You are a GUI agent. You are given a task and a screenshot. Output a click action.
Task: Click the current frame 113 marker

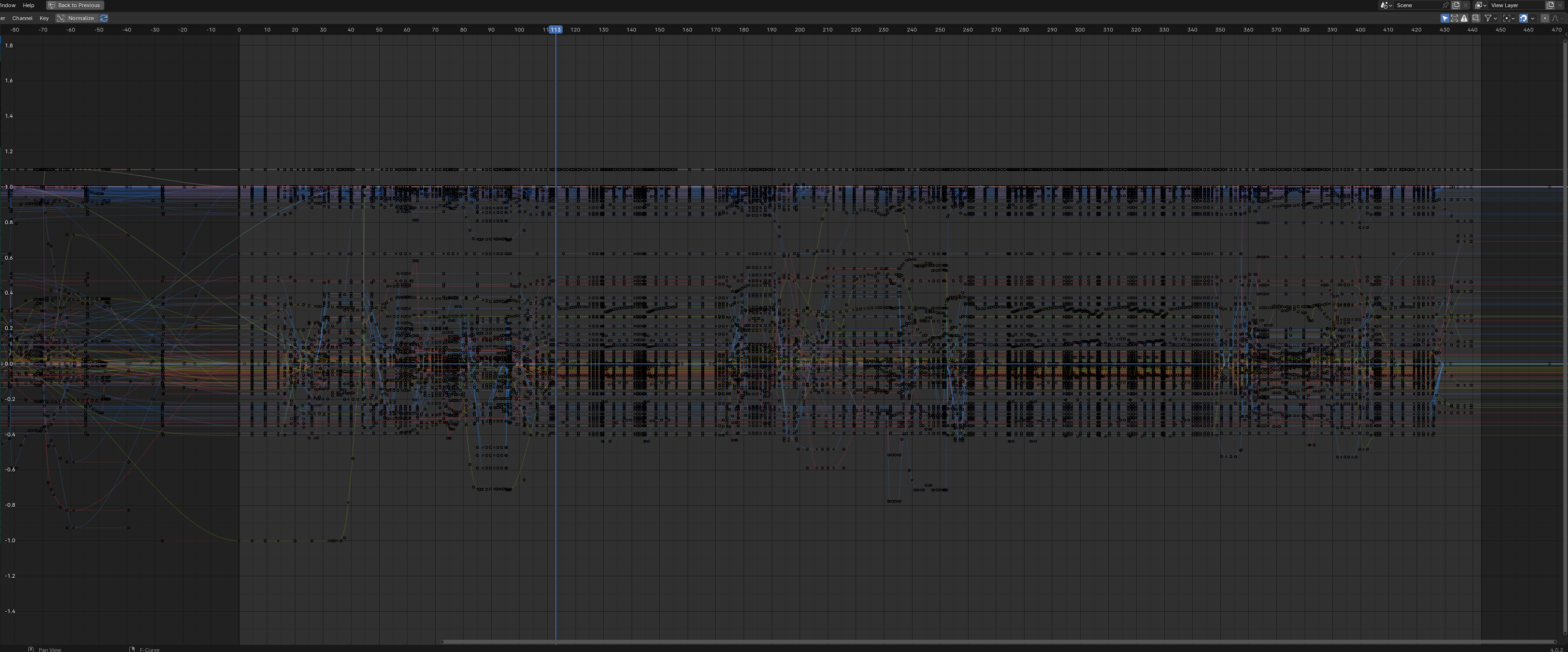[556, 29]
